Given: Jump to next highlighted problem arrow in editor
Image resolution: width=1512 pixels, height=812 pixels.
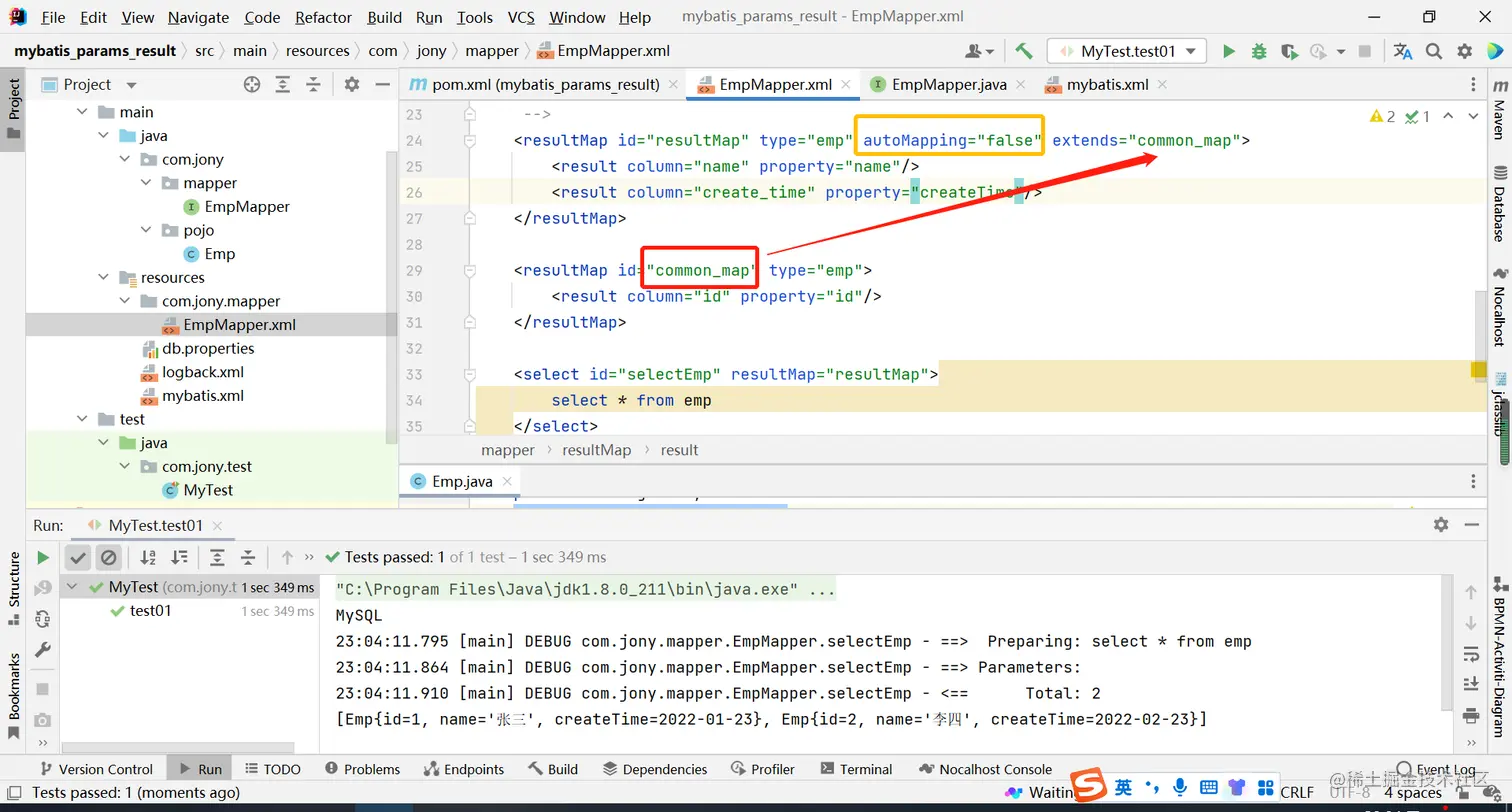Looking at the screenshot, I should (x=1475, y=117).
